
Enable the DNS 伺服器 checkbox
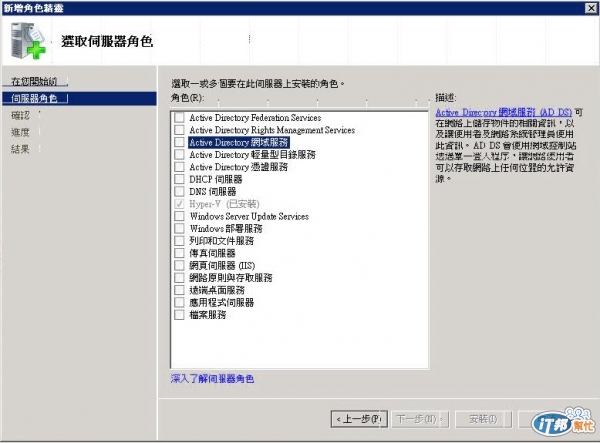[x=179, y=191]
